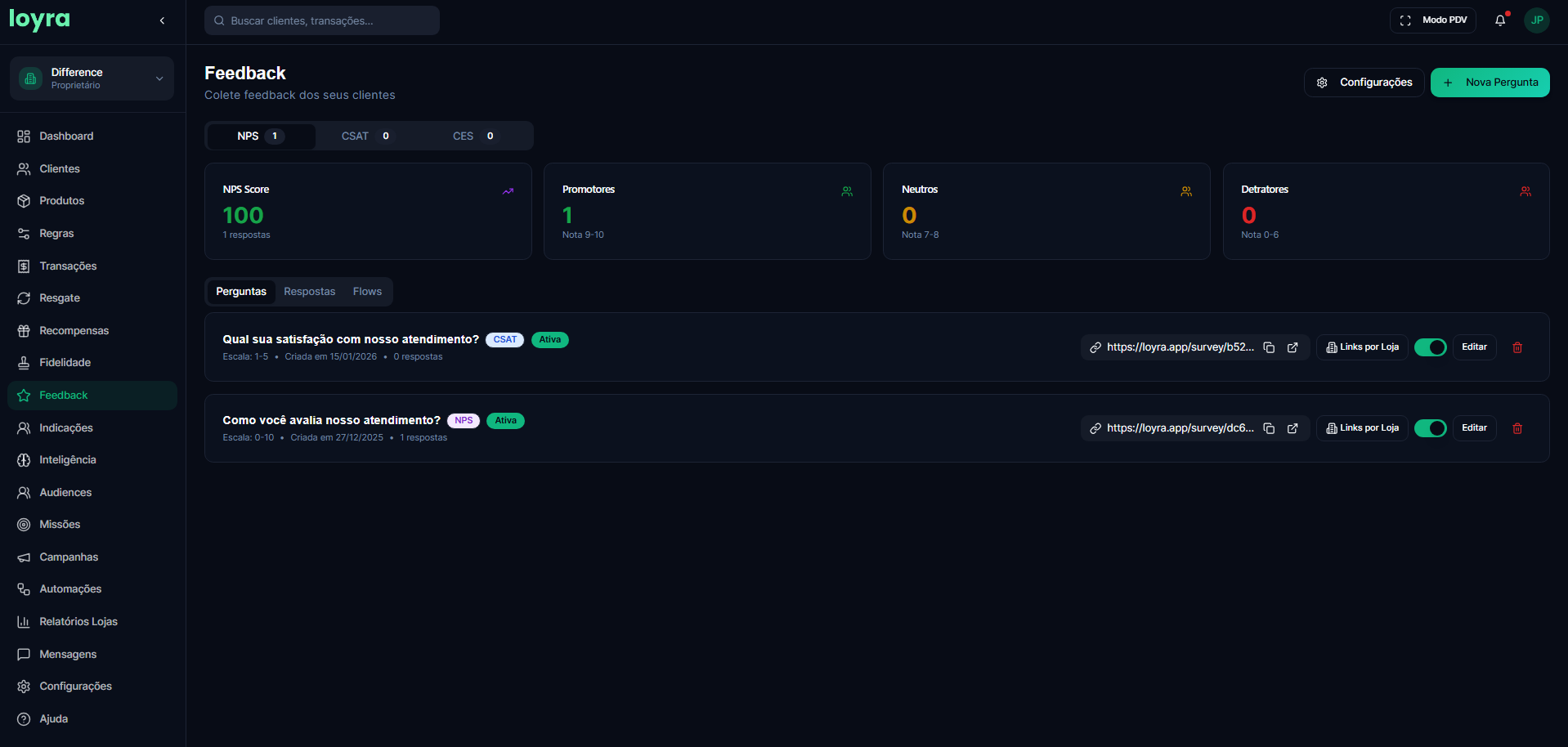The image size is (1568, 747).
Task: Switch to the CSAT tab
Action: click(368, 136)
